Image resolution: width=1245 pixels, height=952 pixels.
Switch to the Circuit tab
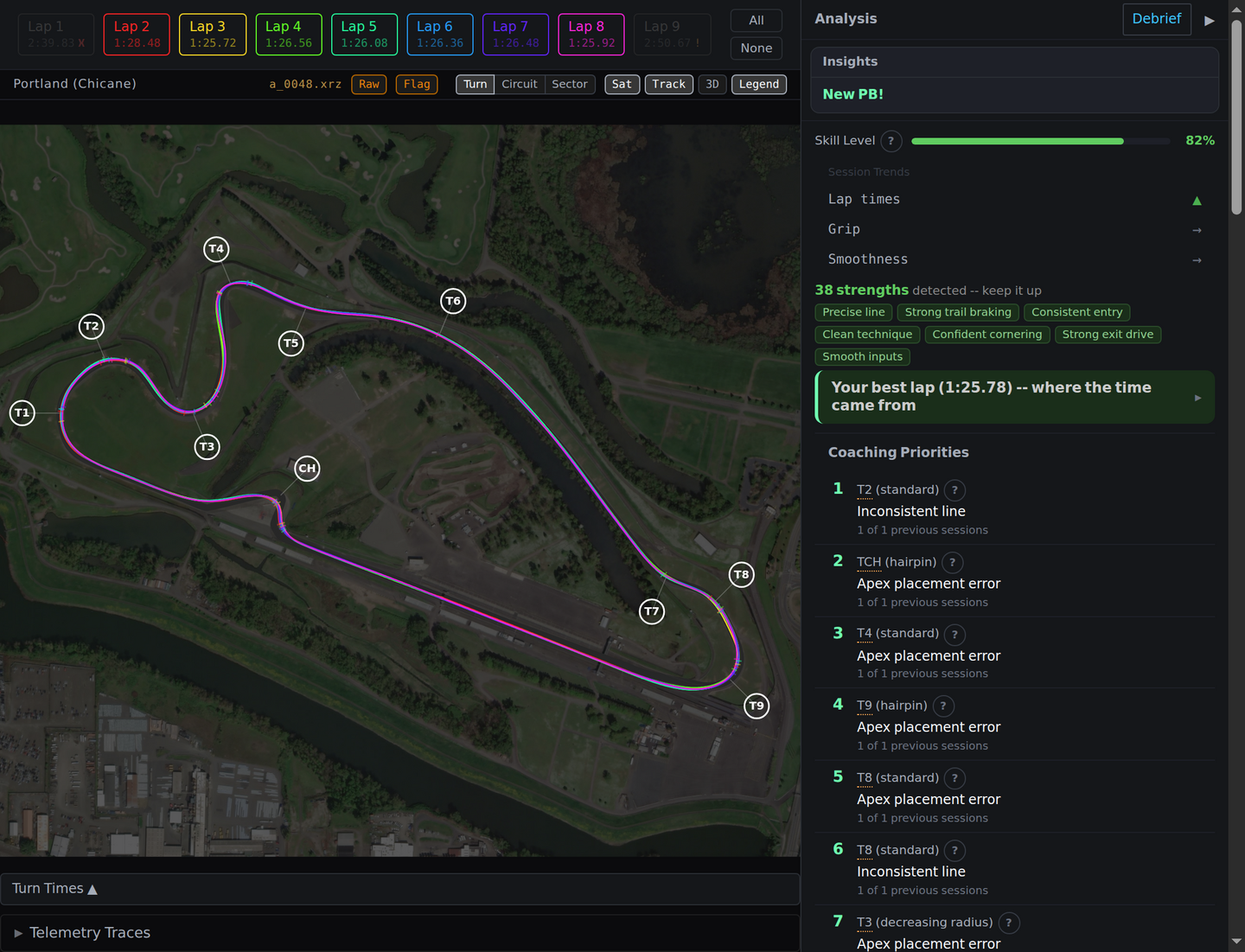[520, 84]
